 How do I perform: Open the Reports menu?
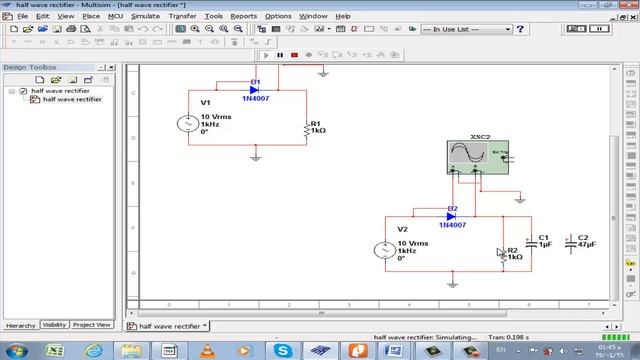(x=244, y=16)
